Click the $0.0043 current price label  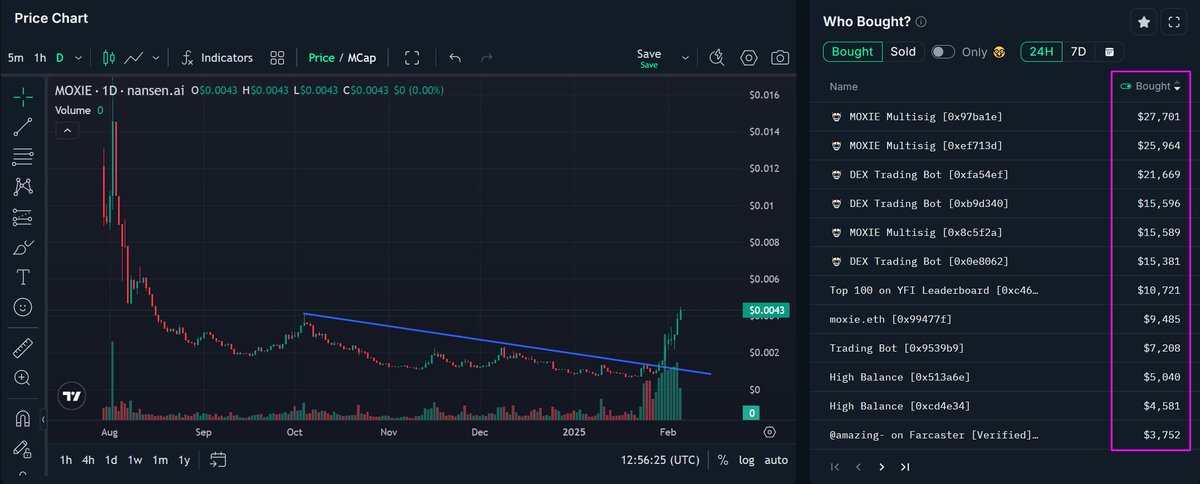[769, 311]
